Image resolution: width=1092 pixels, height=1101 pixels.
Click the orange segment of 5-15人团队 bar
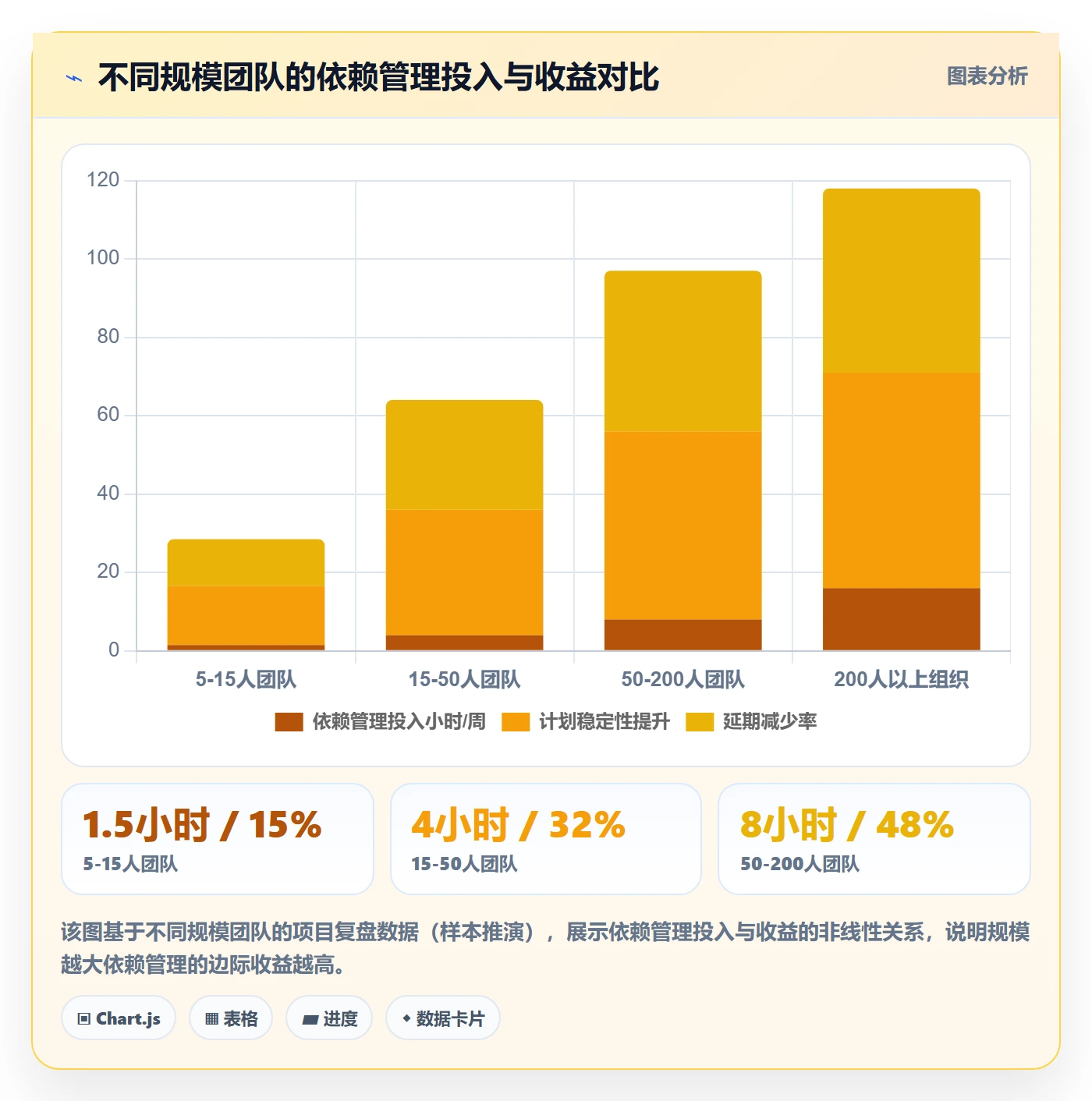pyautogui.click(x=246, y=615)
